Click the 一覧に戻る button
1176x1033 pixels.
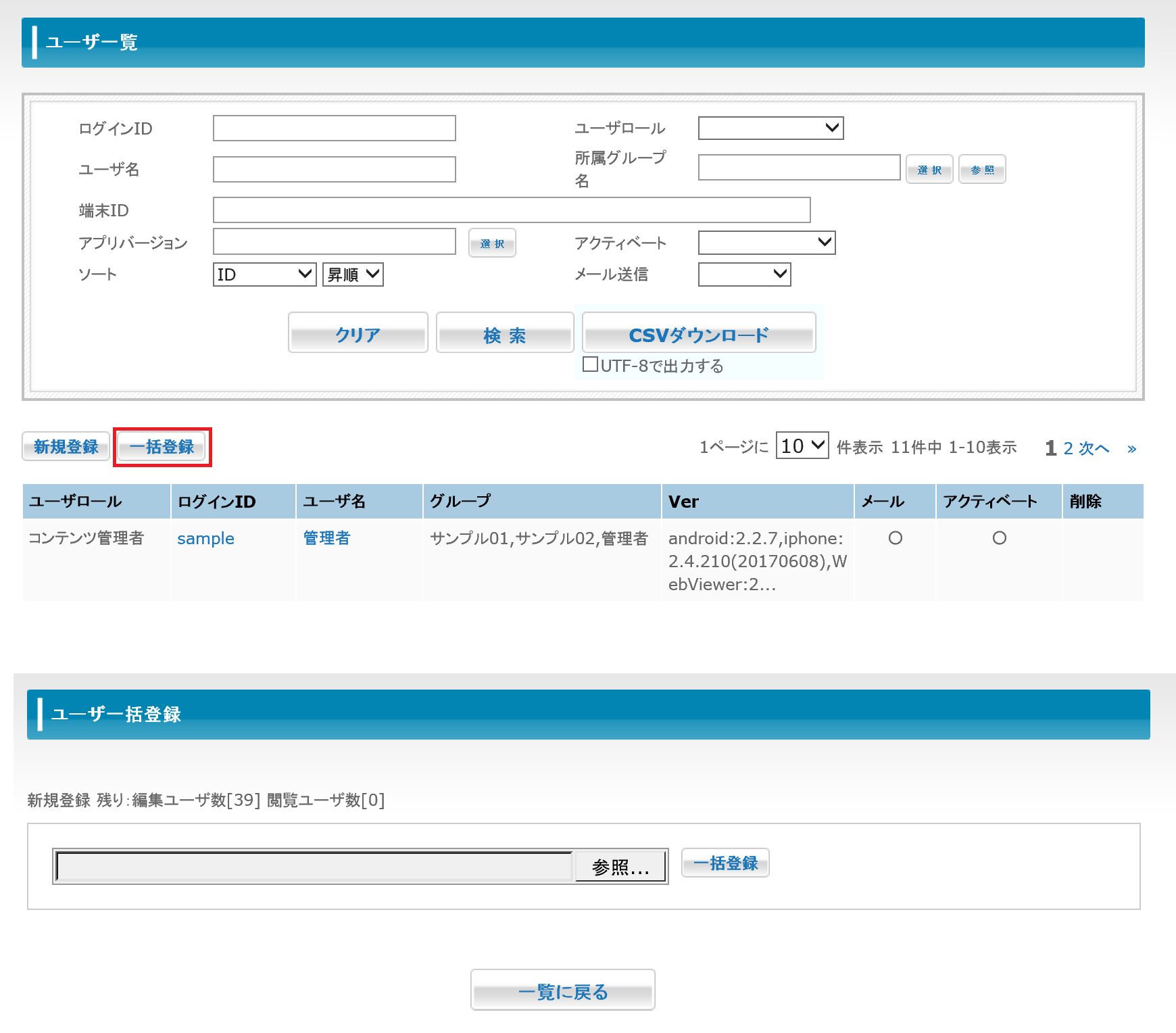pyautogui.click(x=562, y=990)
